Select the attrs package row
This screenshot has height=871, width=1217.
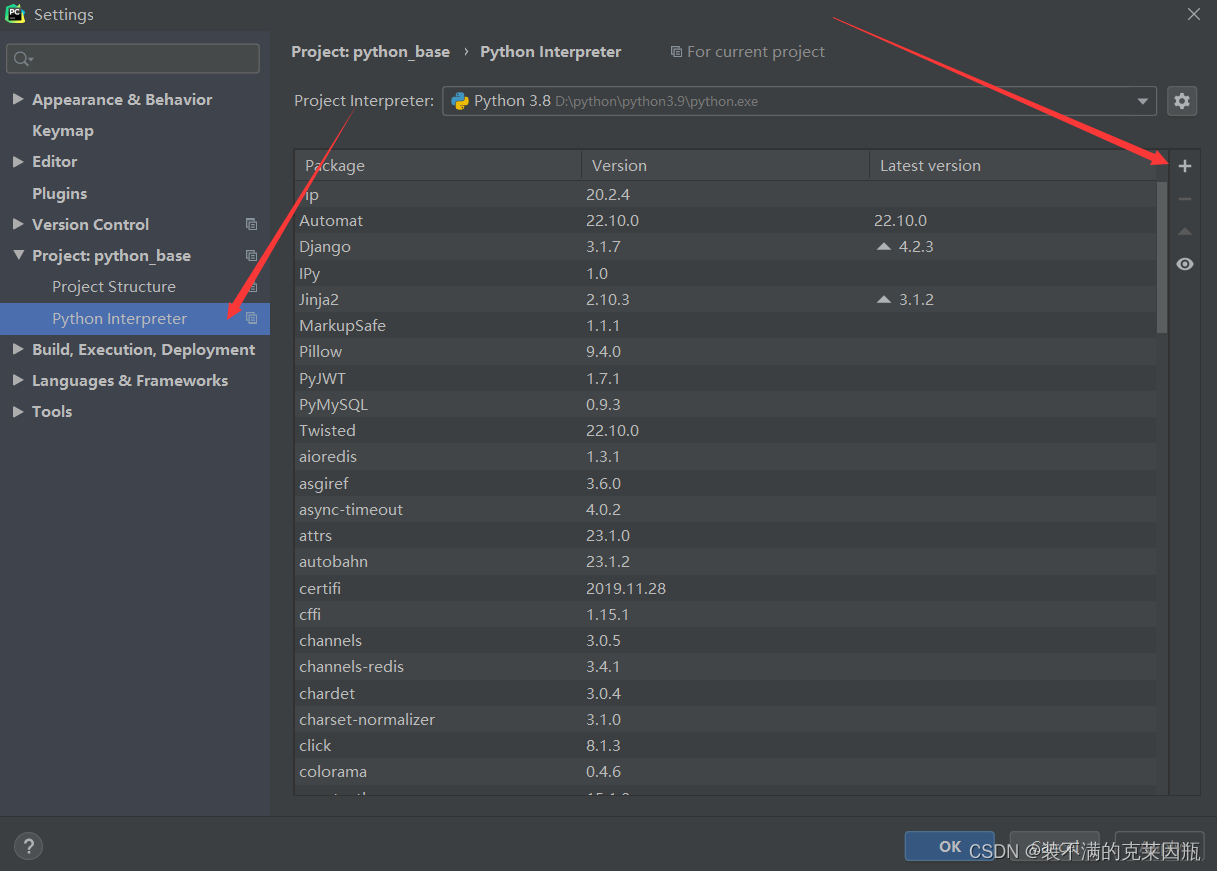[725, 536]
